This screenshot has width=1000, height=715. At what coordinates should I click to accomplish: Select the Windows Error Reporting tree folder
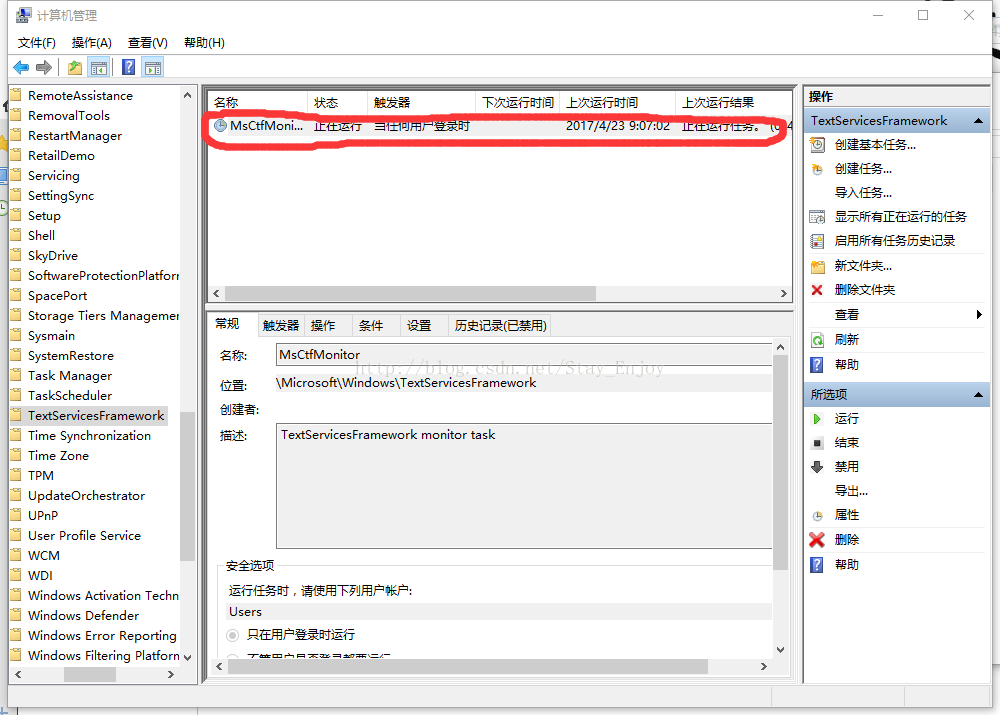coord(102,635)
